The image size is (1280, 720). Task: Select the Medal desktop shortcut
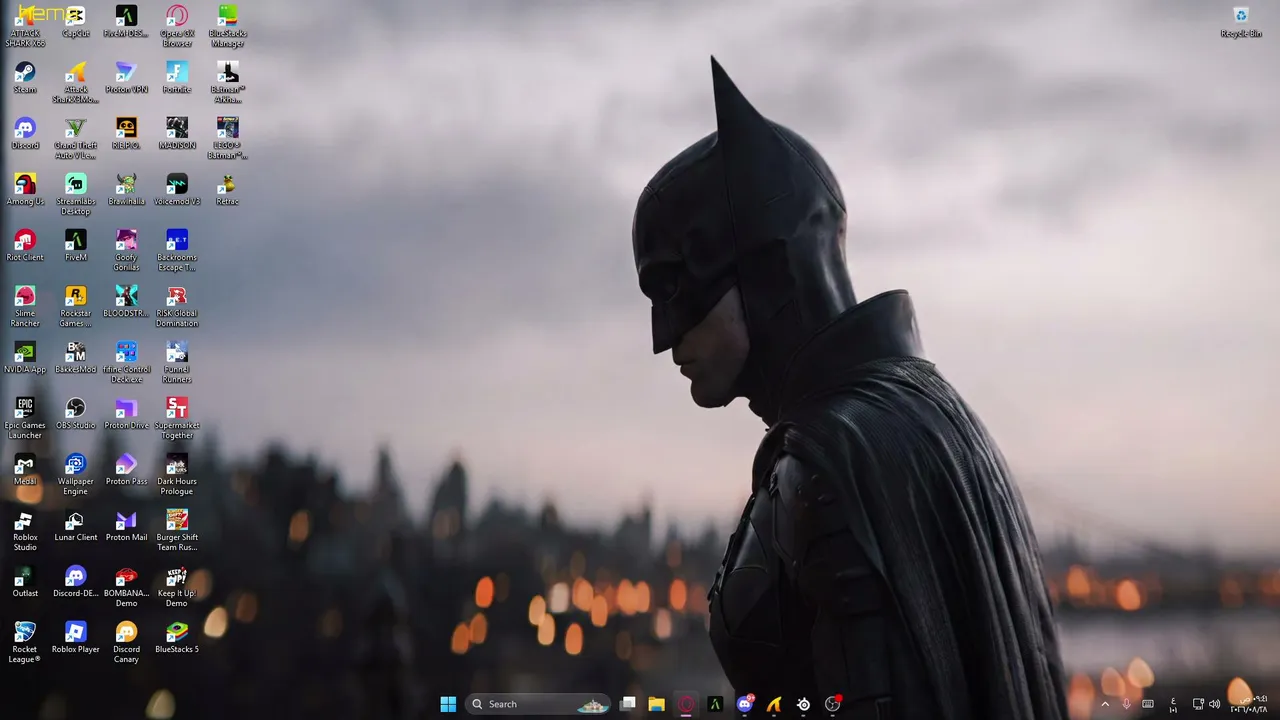click(25, 470)
